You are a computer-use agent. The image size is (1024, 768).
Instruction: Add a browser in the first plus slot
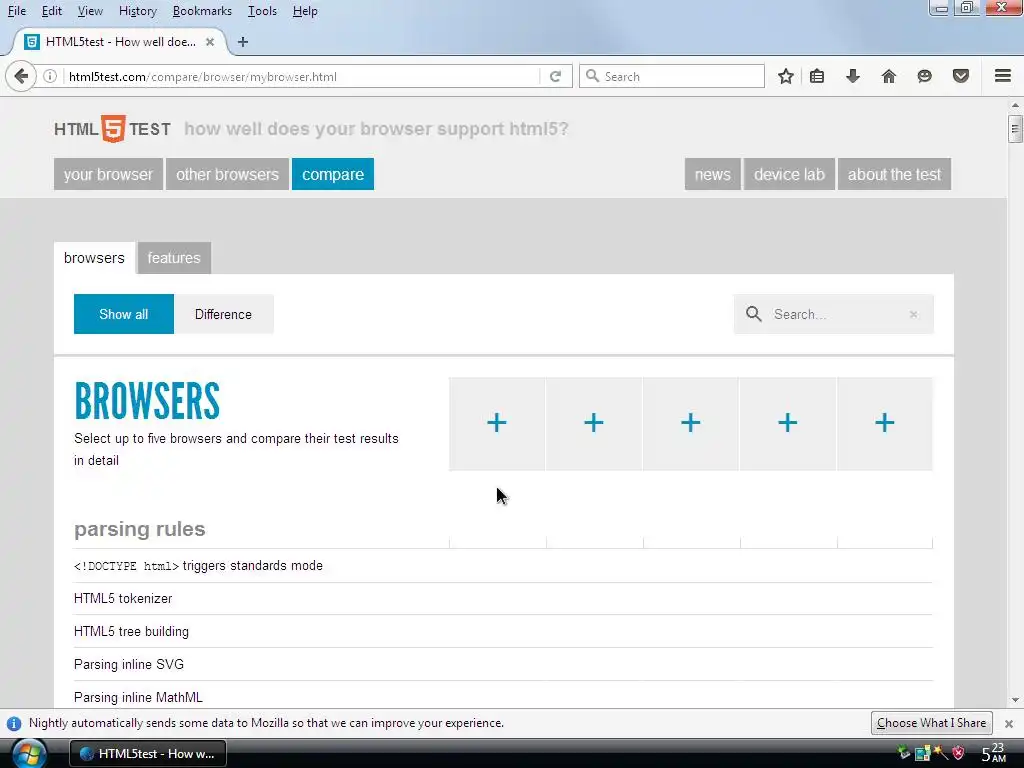(x=496, y=423)
